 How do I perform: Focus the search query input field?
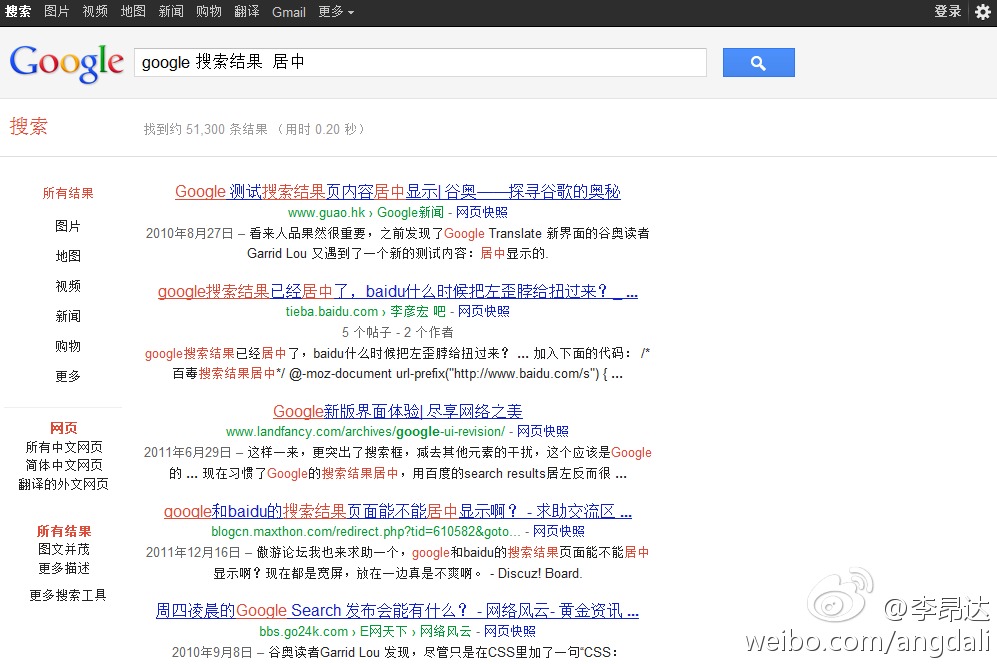[420, 62]
